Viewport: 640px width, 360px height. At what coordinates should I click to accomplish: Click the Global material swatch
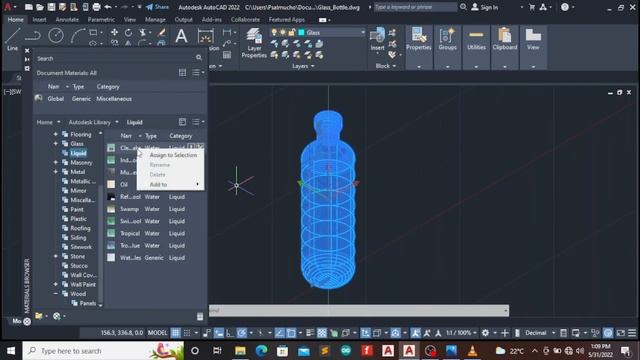click(x=39, y=98)
